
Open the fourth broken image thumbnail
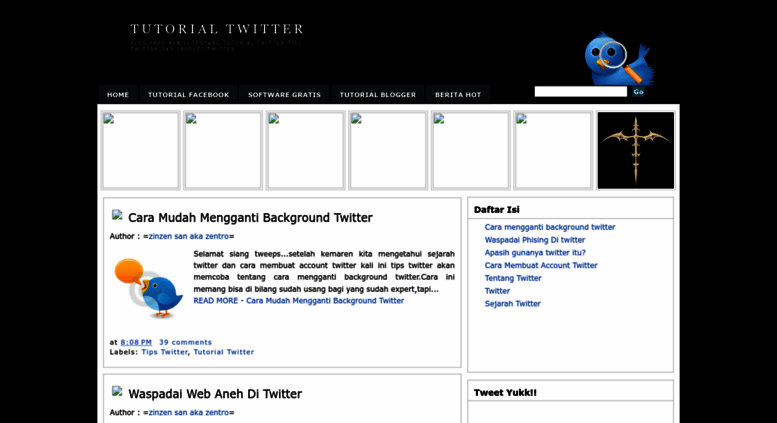click(388, 150)
